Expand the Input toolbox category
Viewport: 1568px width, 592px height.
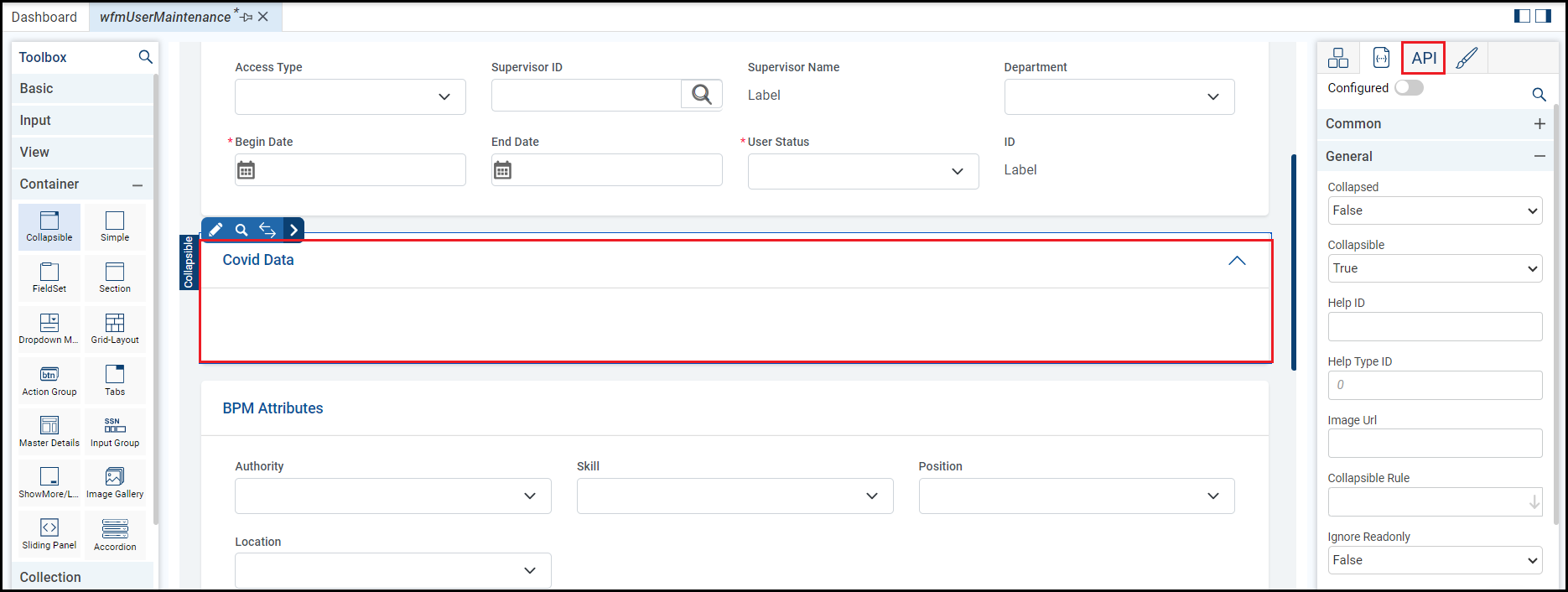point(36,121)
